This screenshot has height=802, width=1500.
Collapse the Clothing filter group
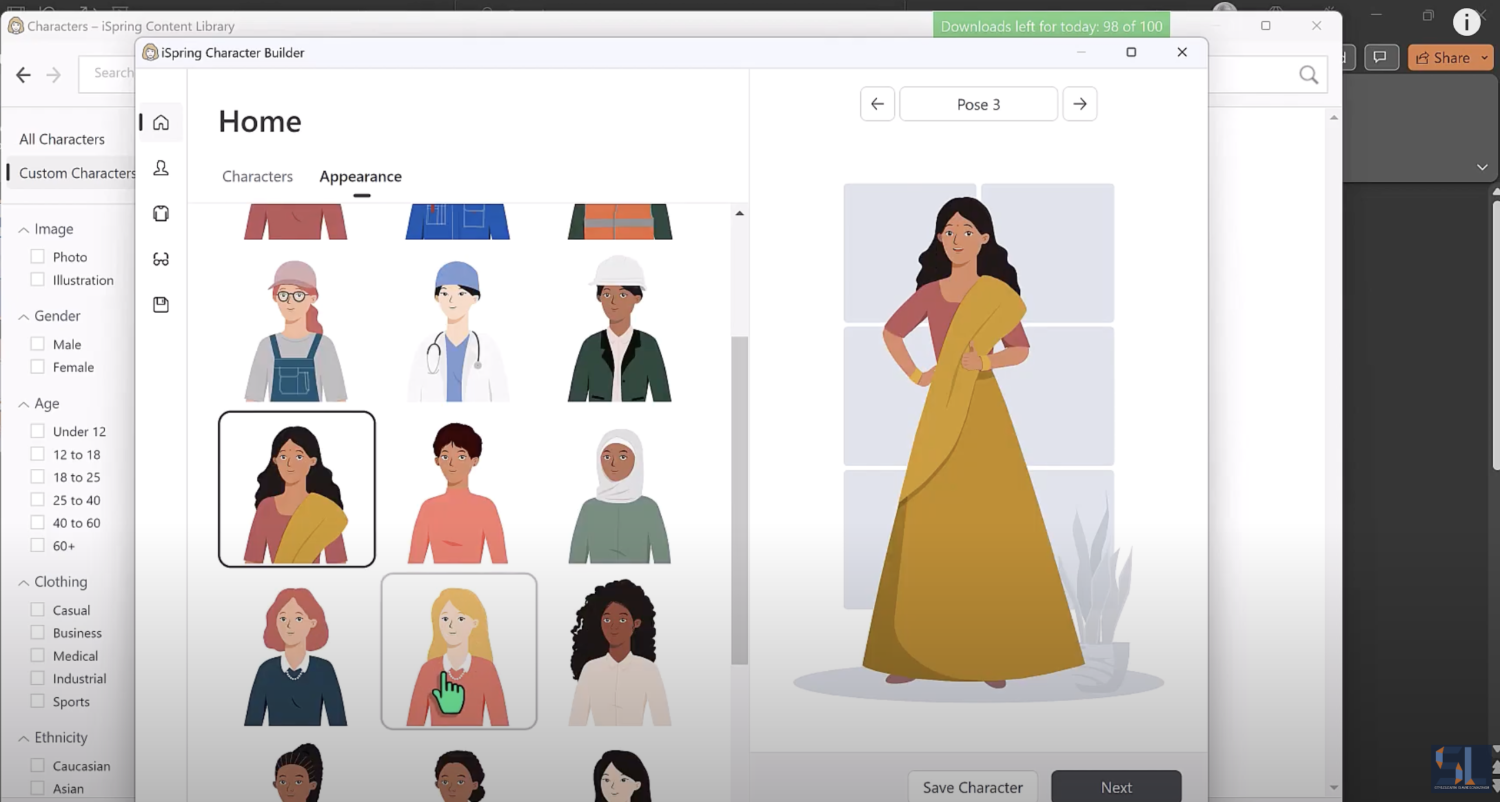coord(23,582)
